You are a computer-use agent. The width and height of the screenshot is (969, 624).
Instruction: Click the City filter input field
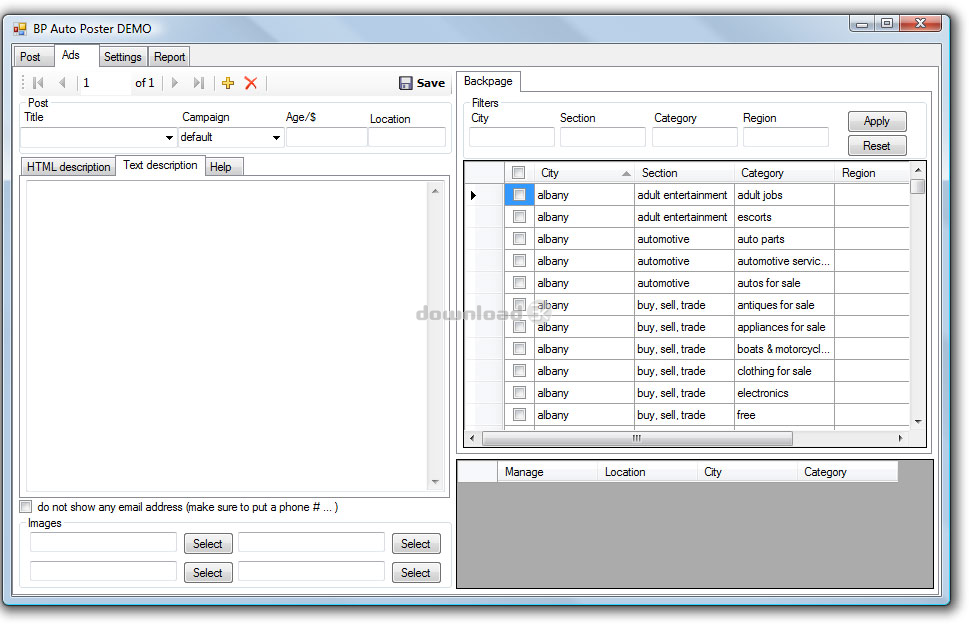[x=512, y=137]
